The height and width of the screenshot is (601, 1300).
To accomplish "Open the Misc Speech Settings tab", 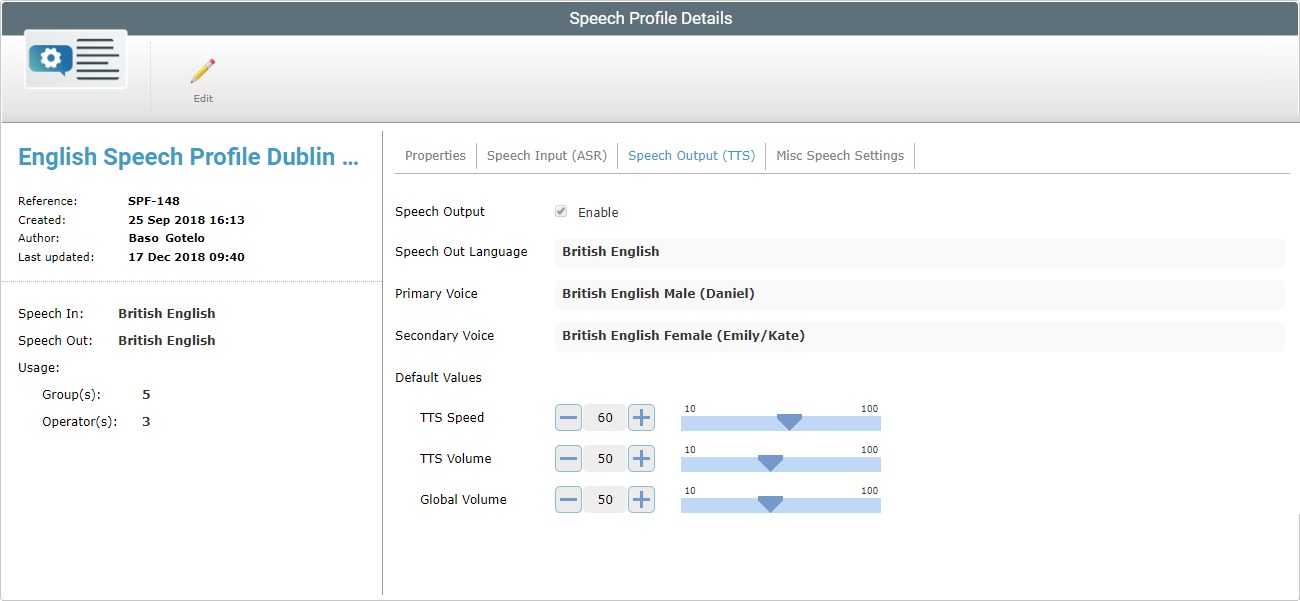I will point(840,155).
